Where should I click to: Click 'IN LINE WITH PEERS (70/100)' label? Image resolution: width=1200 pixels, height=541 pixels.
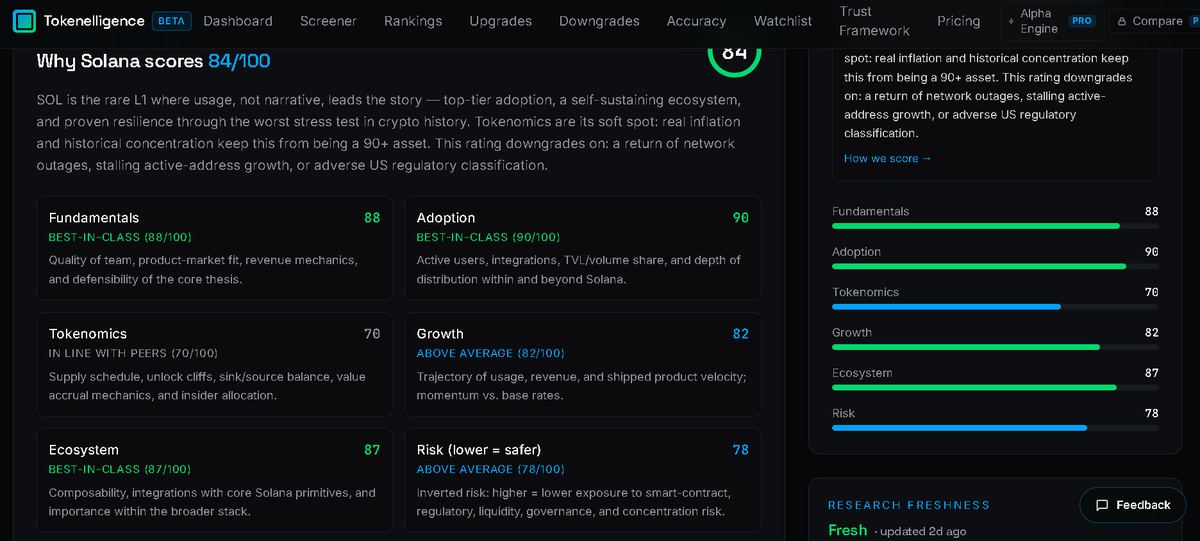point(133,353)
